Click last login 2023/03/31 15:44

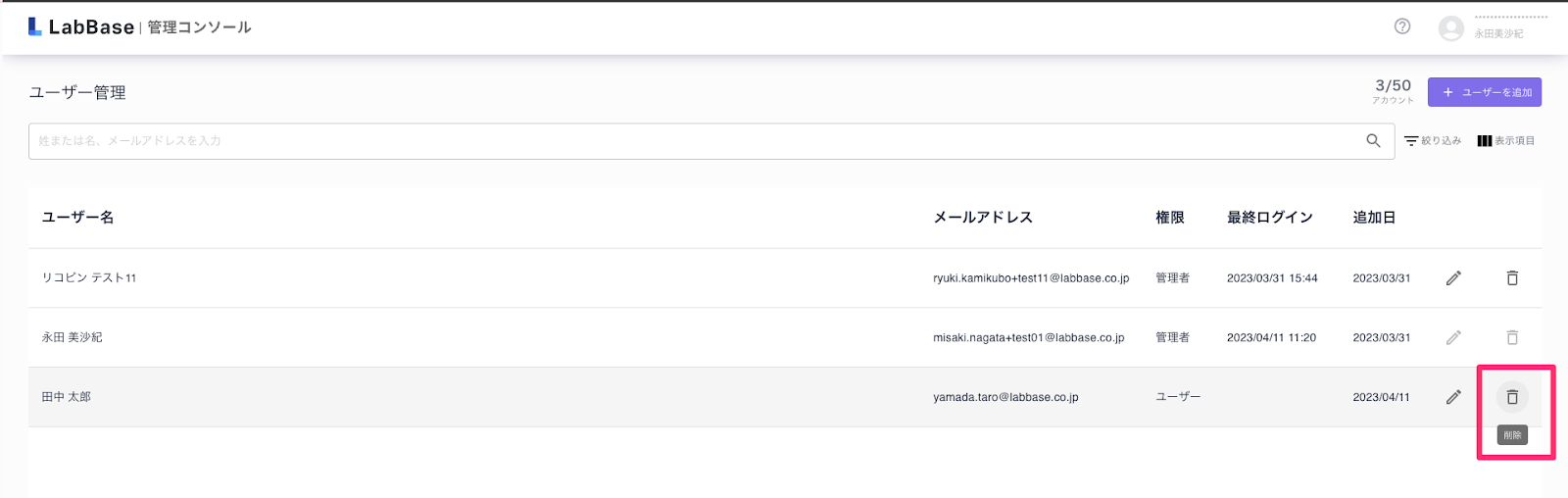click(x=1272, y=278)
